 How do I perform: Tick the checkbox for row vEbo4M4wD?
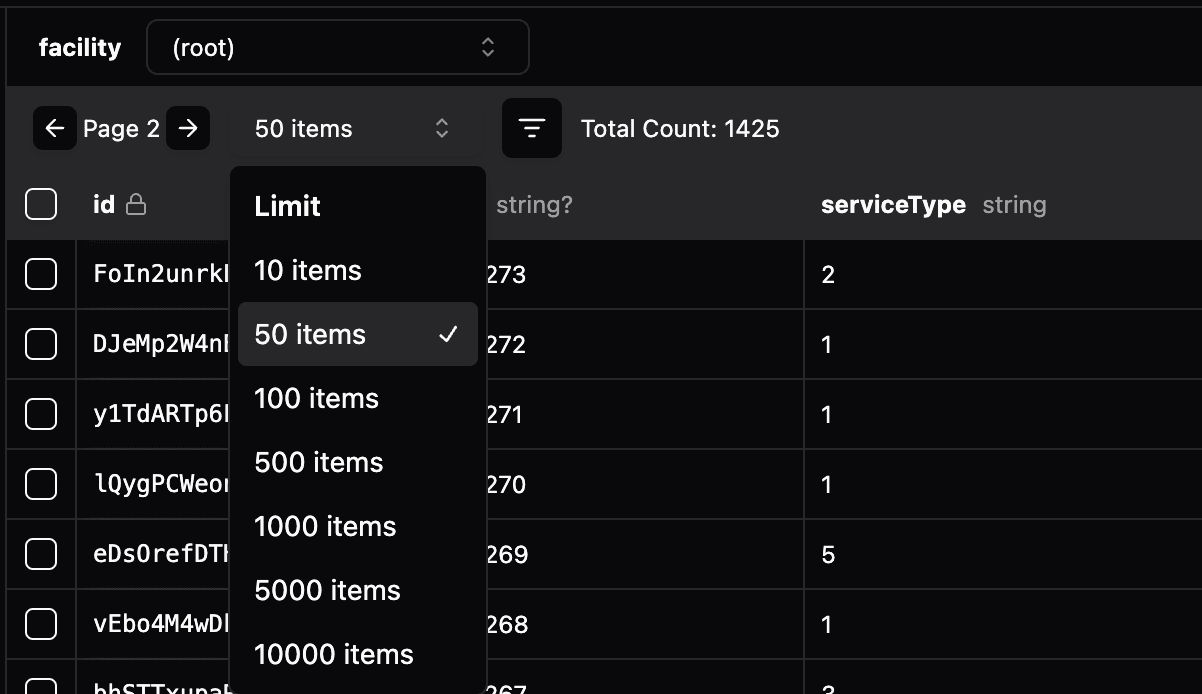41,624
